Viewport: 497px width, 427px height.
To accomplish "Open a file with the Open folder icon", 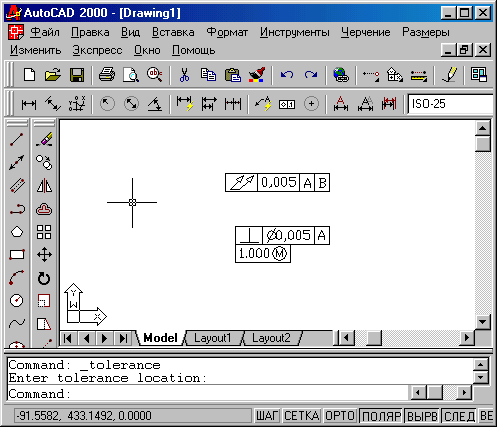I will click(x=53, y=75).
